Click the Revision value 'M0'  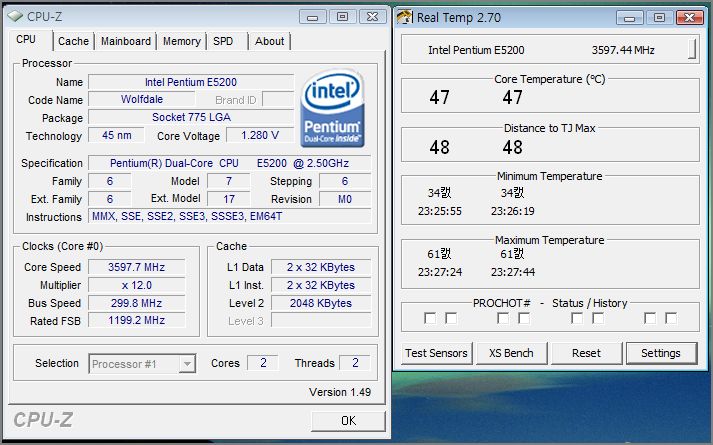345,199
